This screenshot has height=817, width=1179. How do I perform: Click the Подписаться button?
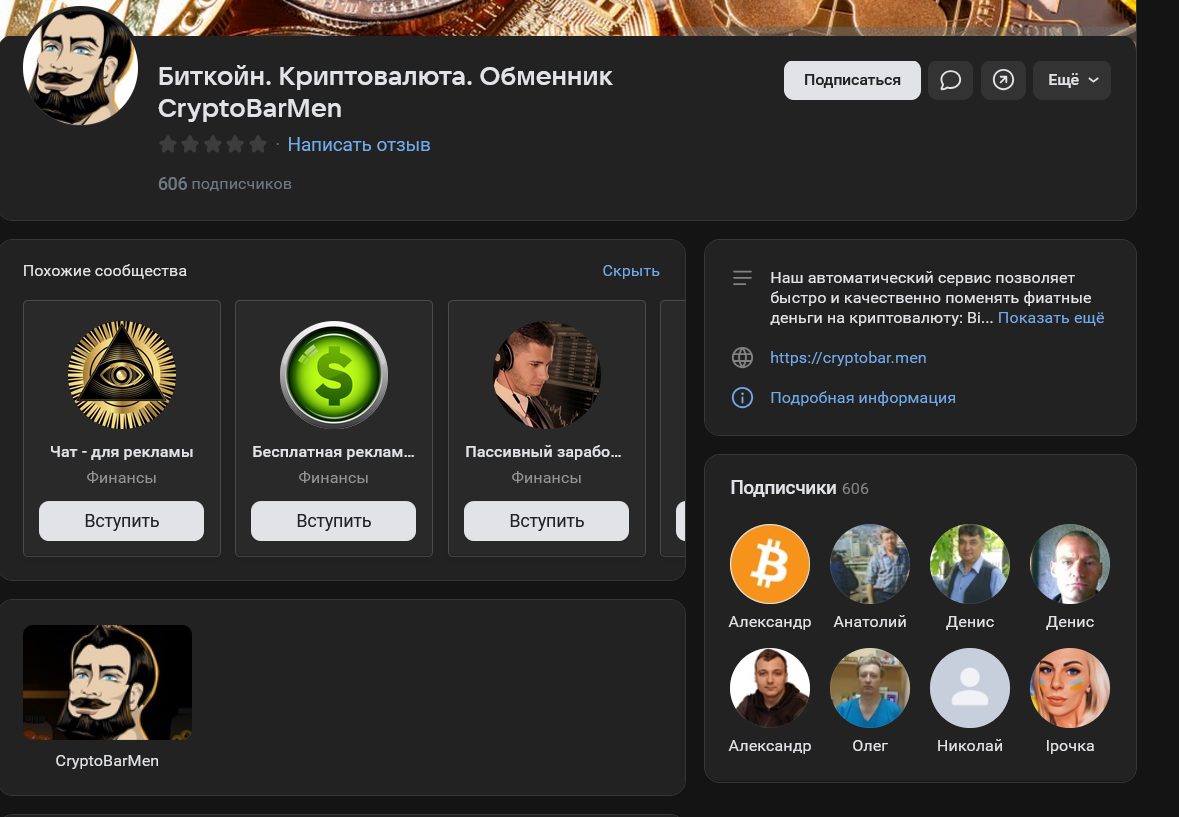click(852, 80)
